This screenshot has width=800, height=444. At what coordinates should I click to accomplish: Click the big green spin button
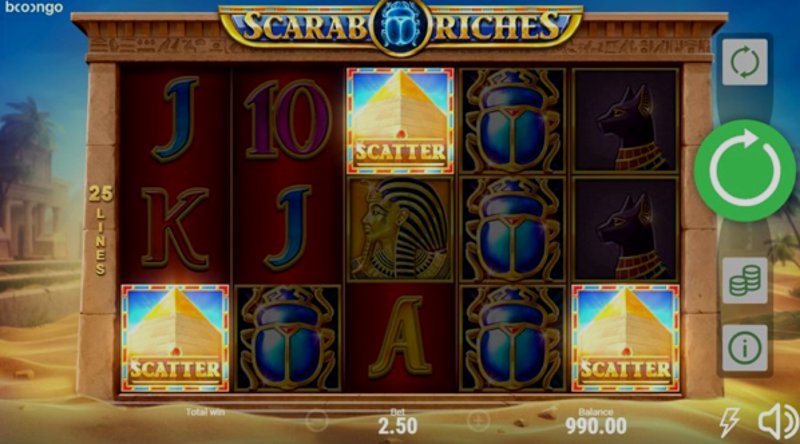(744, 170)
